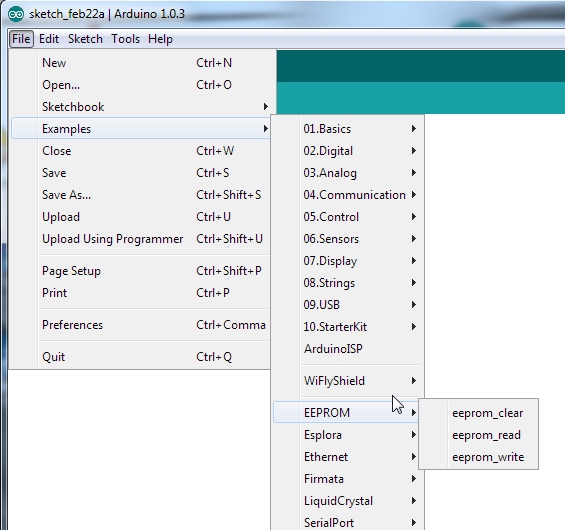Expand the 04.Communication submenu arrow
Image resolution: width=565 pixels, height=530 pixels.
coord(414,195)
